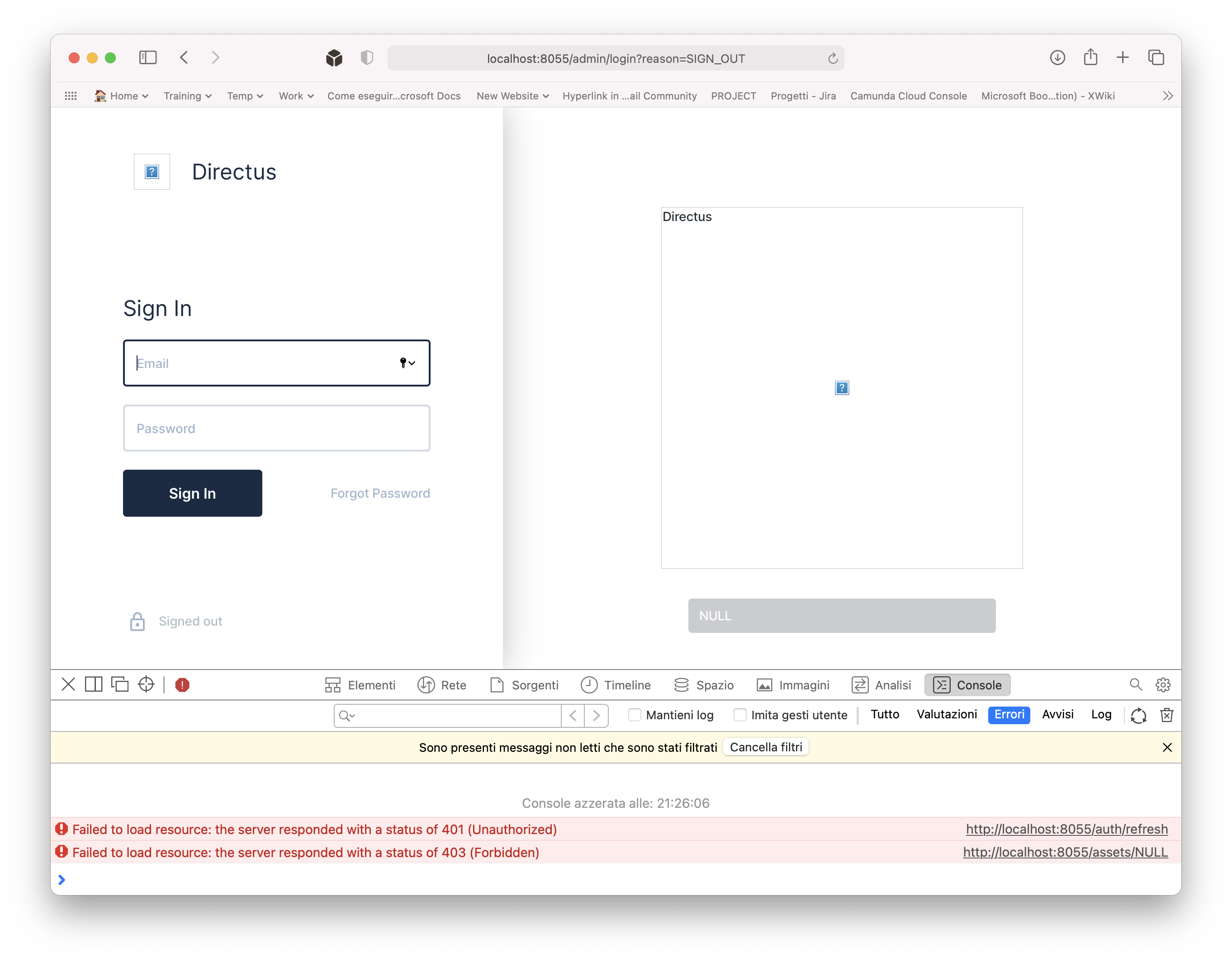Click the forward navigation arrow

point(215,57)
